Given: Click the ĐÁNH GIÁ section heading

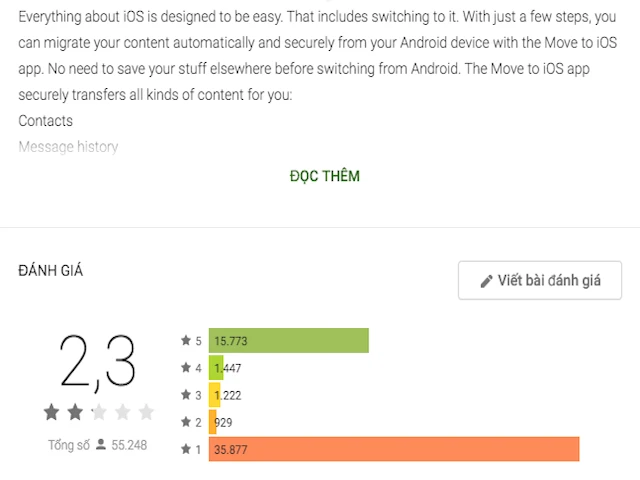Looking at the screenshot, I should (51, 271).
